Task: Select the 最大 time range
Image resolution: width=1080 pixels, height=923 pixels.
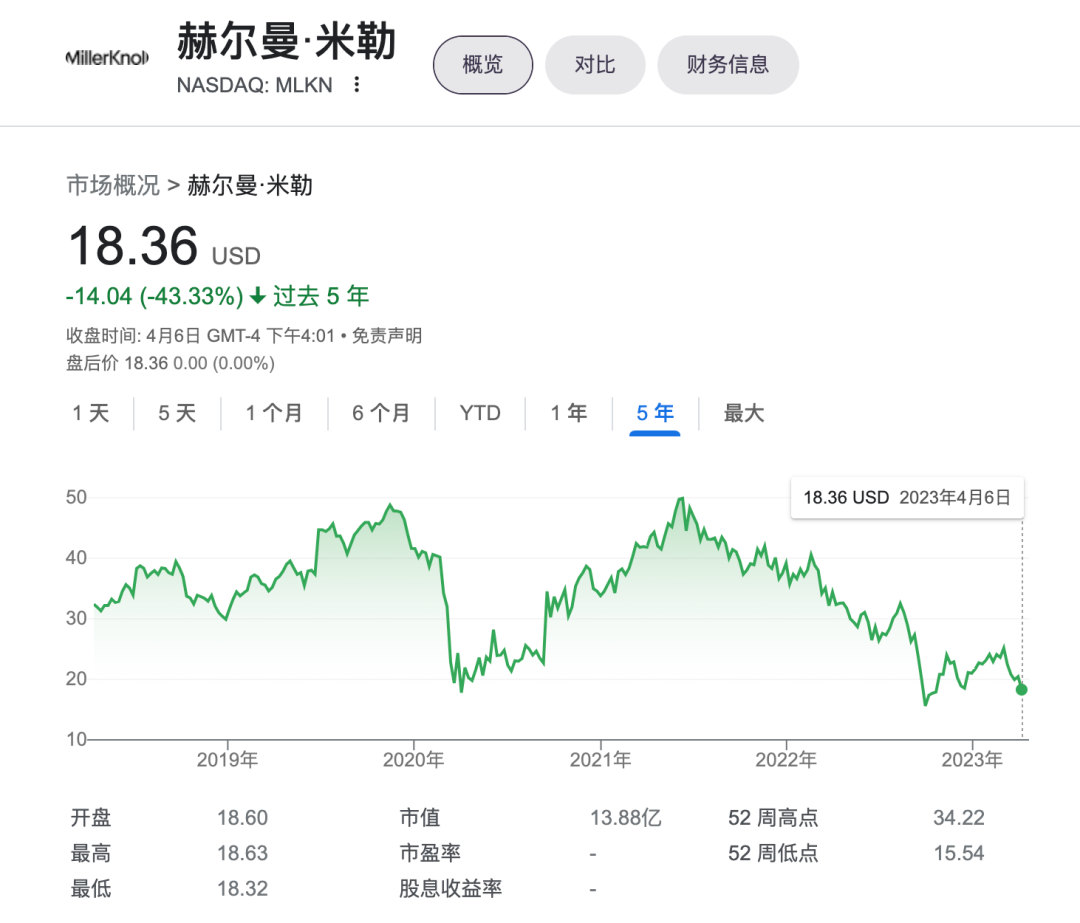Action: pos(744,413)
